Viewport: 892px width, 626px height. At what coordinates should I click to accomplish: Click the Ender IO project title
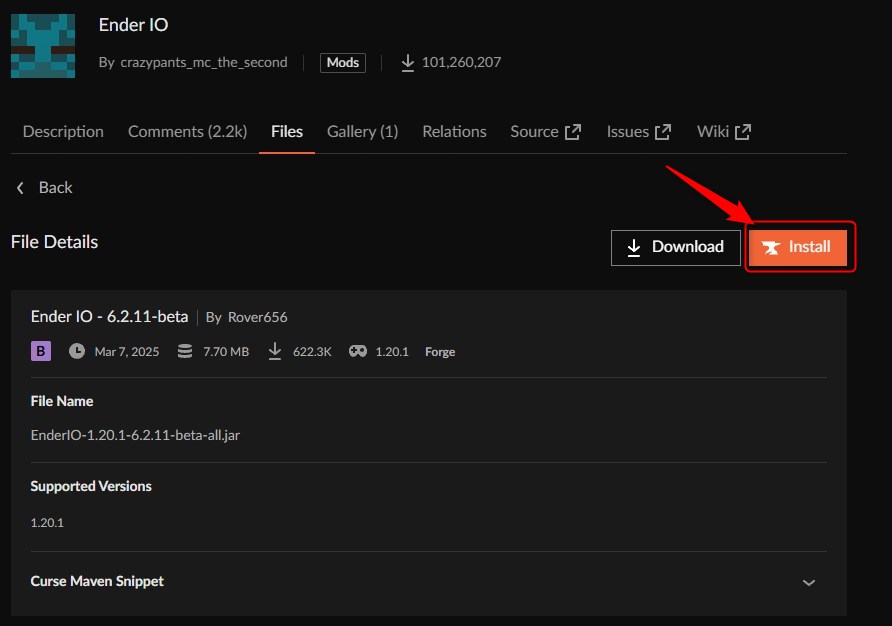pos(134,24)
